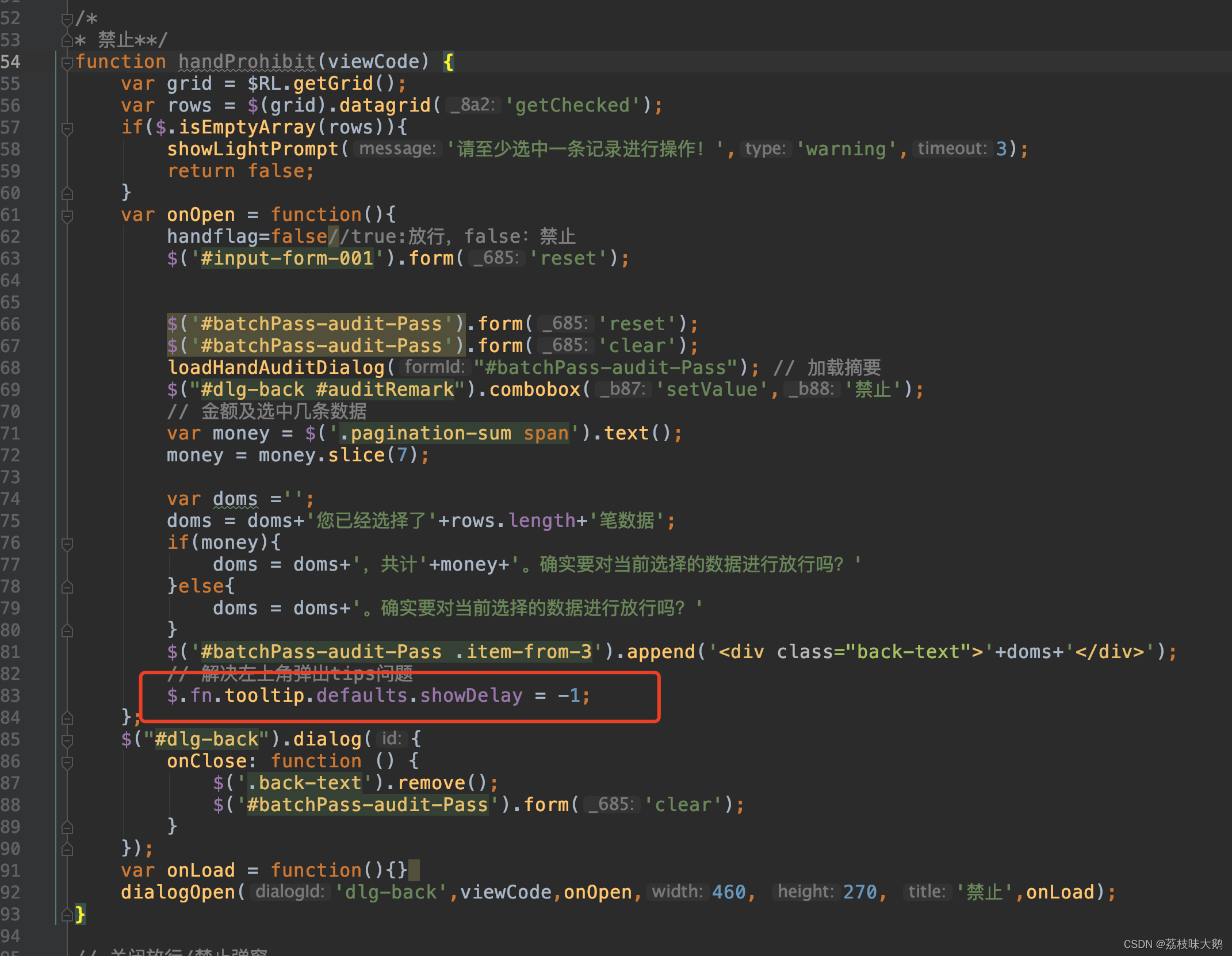Screen dimensions: 1232x956
Task: Click line number 54 in the gutter
Action: pos(10,62)
